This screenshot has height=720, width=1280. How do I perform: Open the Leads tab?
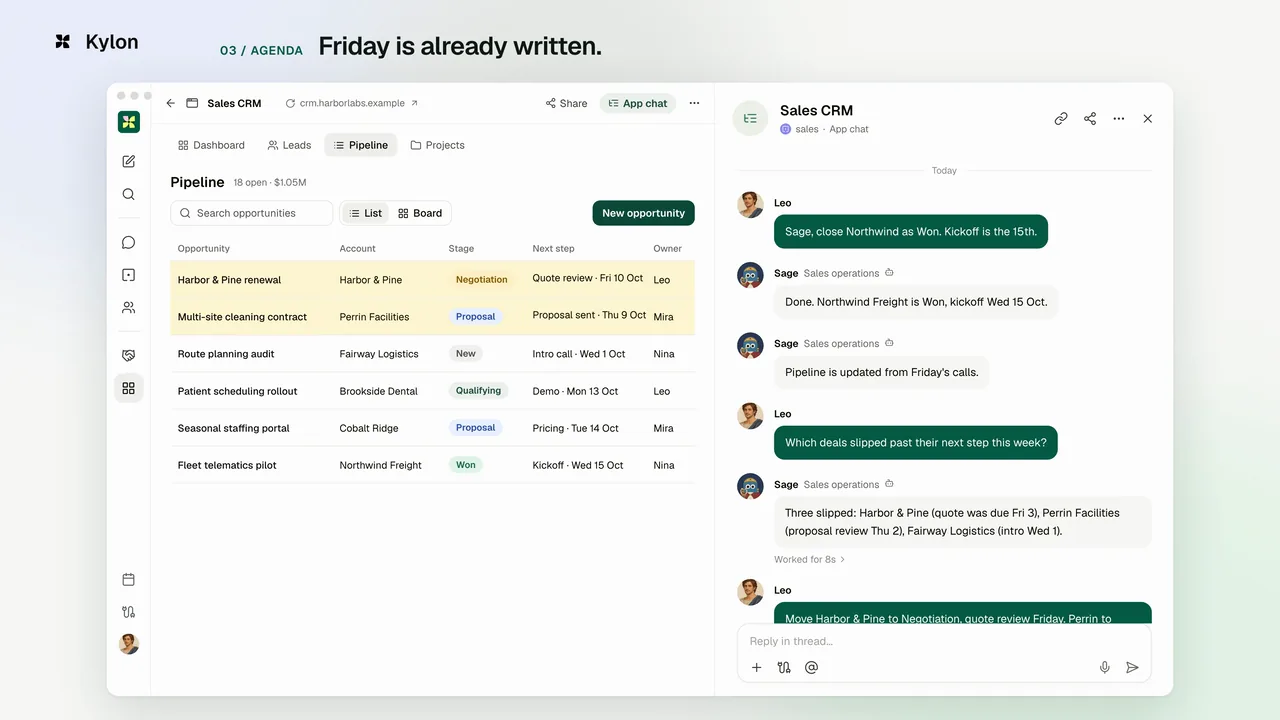(x=289, y=145)
